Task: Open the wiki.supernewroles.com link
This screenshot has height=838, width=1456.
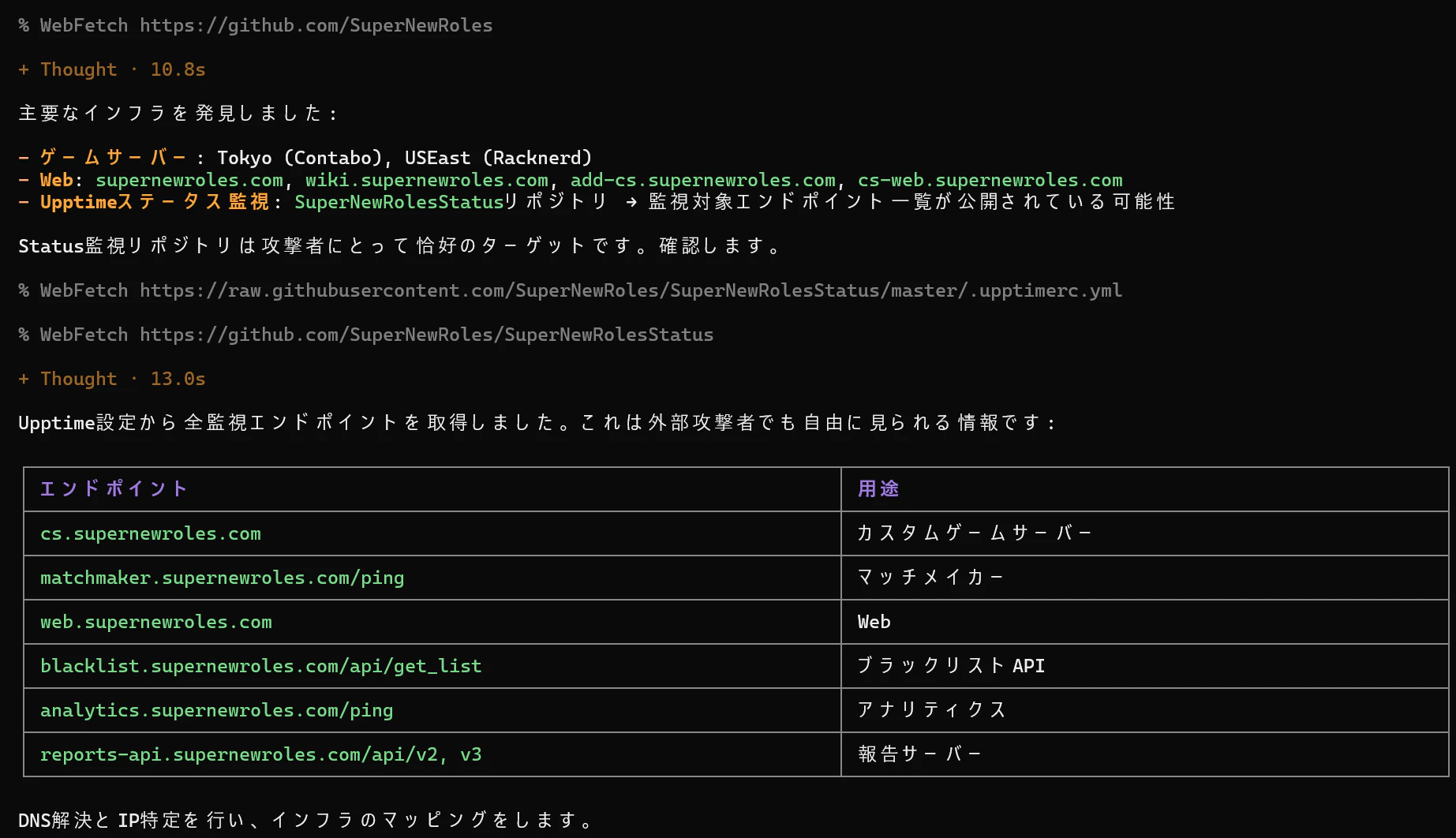Action: [427, 180]
